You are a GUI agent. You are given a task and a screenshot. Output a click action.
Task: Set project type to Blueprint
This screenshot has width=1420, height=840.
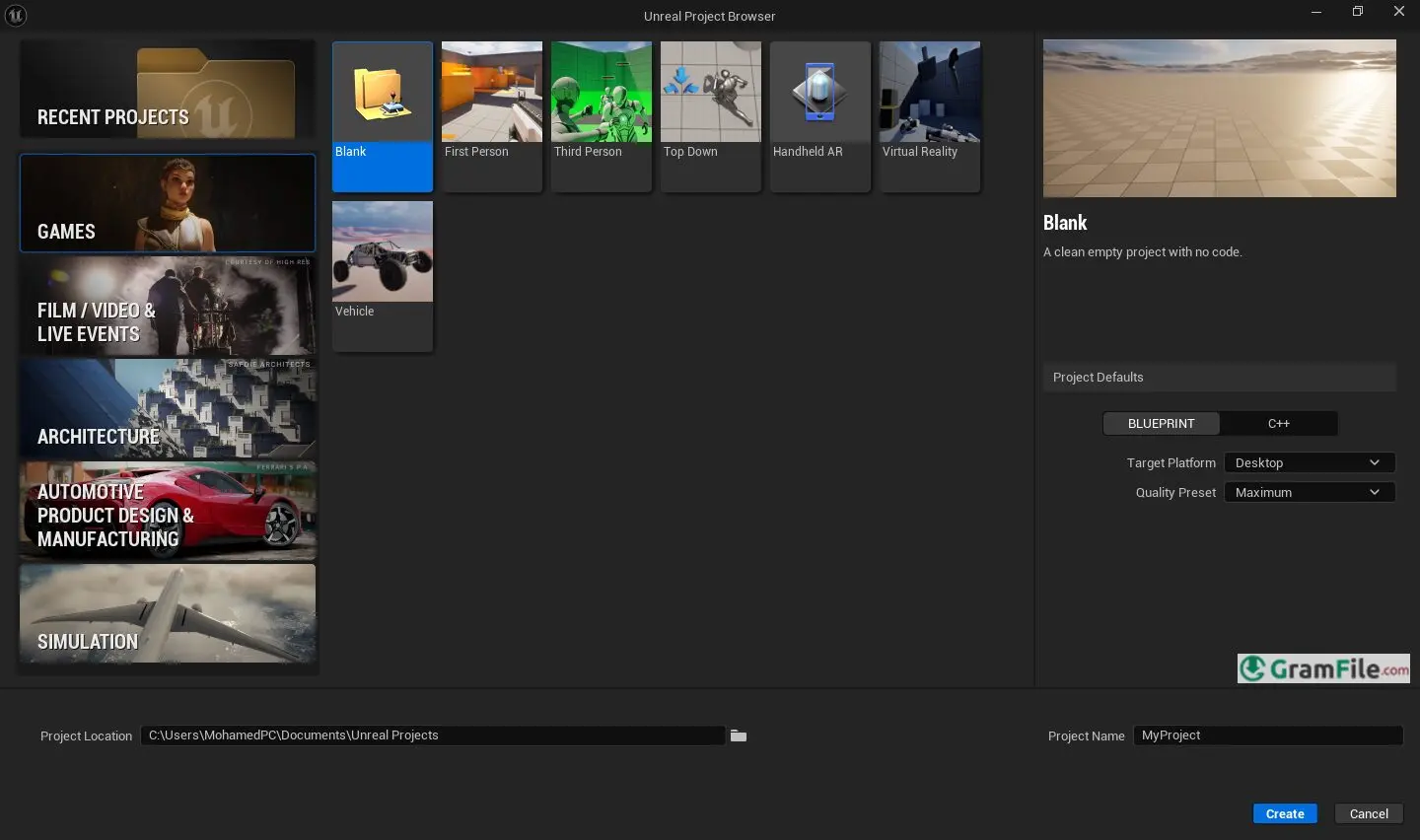[x=1161, y=423]
